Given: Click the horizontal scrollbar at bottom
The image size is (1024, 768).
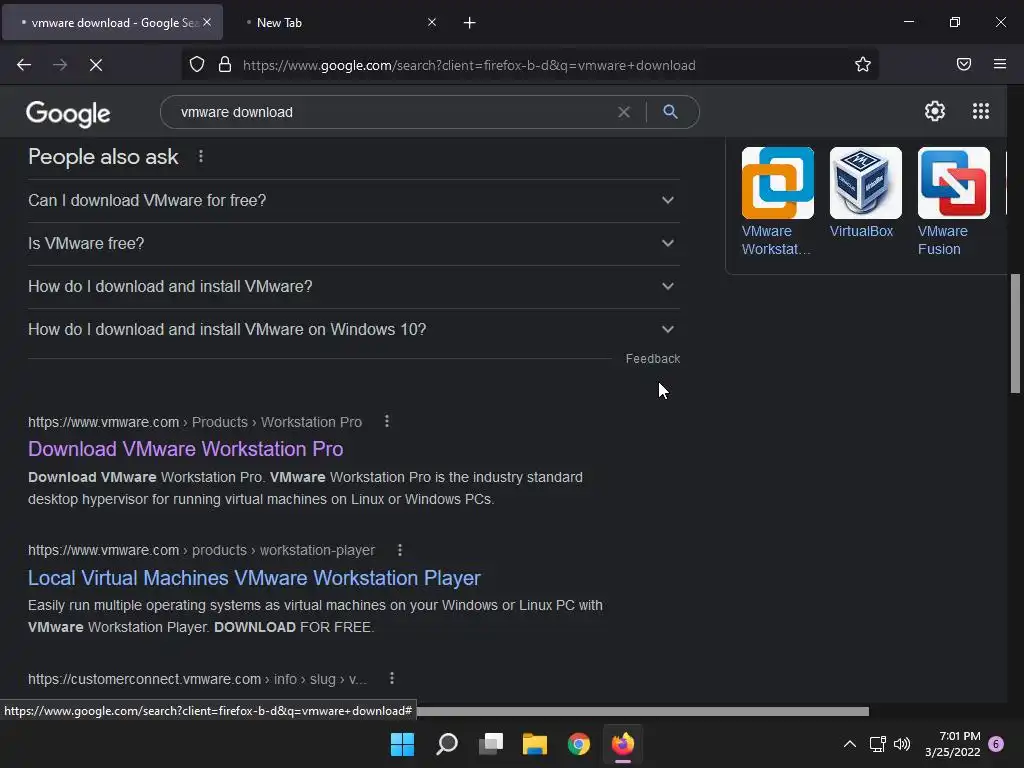Looking at the screenshot, I should [x=643, y=711].
